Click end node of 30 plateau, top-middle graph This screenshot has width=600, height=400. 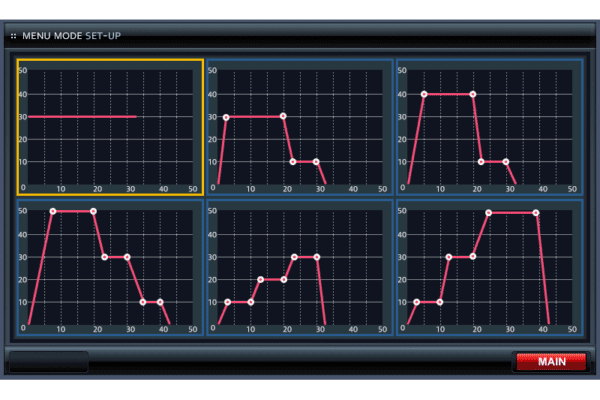click(x=283, y=117)
